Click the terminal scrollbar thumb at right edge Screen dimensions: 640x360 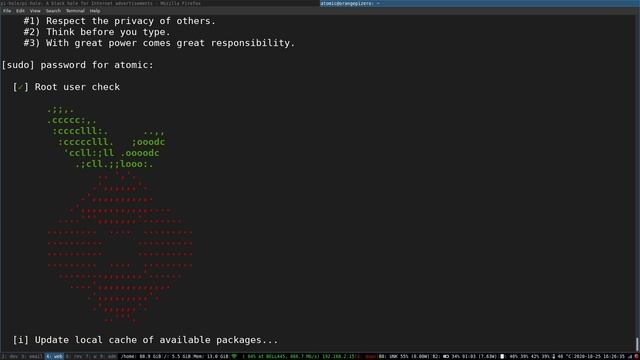[x=637, y=344]
